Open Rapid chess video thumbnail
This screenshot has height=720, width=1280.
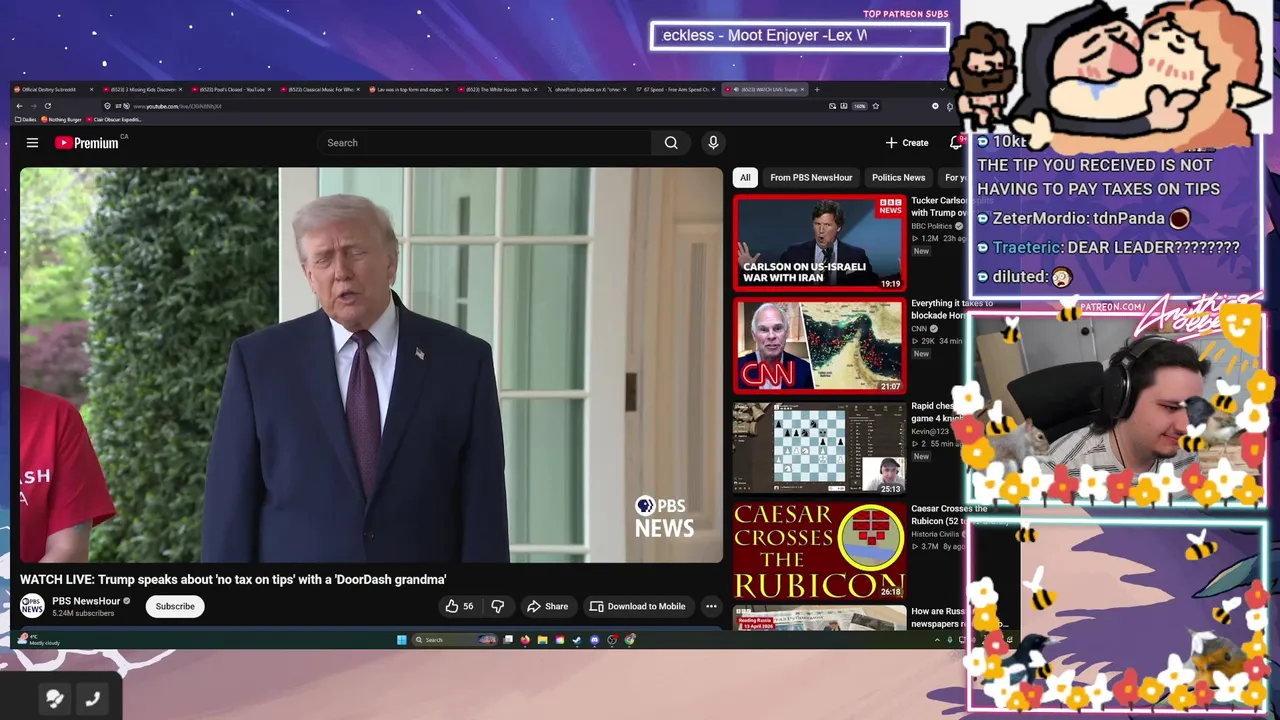[x=819, y=448]
